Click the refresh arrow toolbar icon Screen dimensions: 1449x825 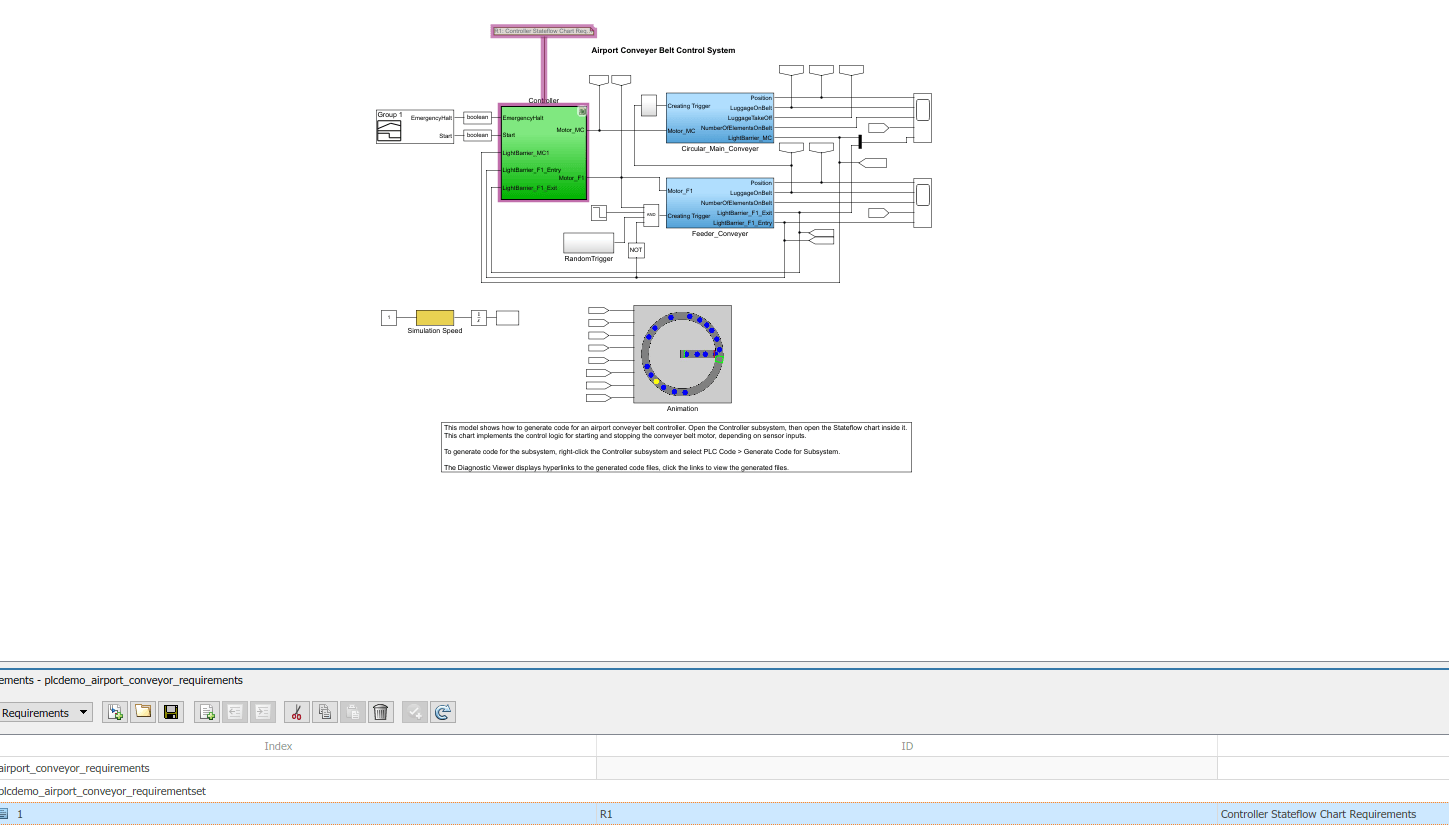click(x=443, y=712)
